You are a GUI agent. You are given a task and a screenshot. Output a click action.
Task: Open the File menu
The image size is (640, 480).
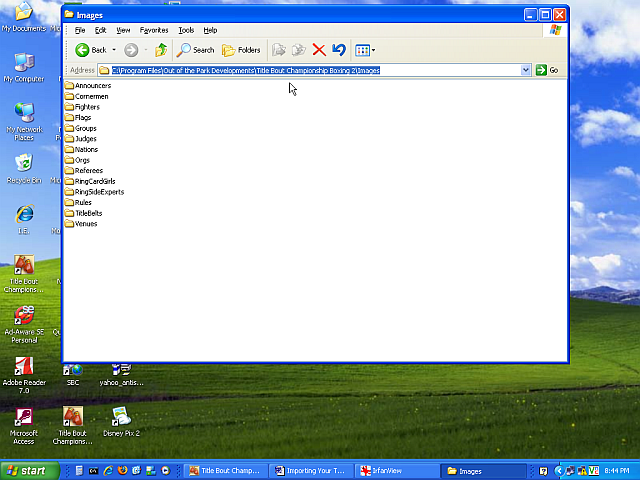click(x=80, y=30)
